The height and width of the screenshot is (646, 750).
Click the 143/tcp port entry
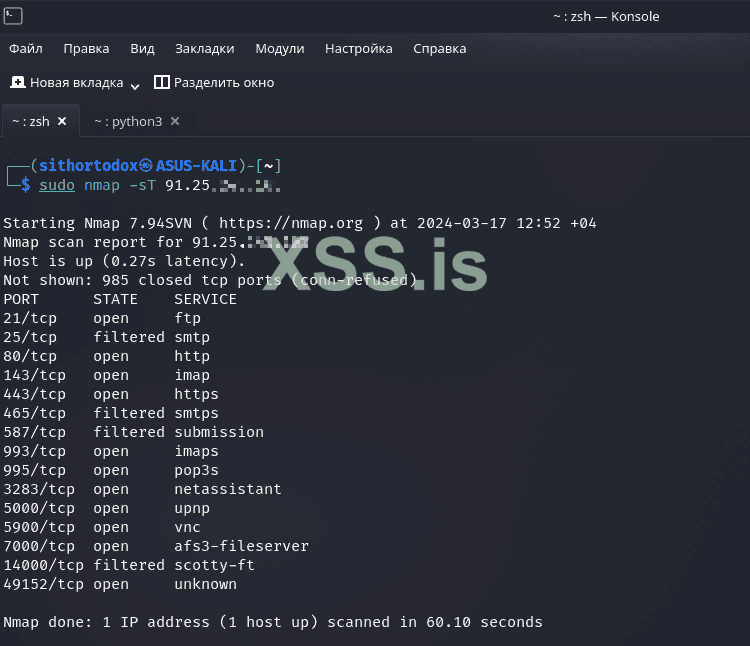coord(34,375)
